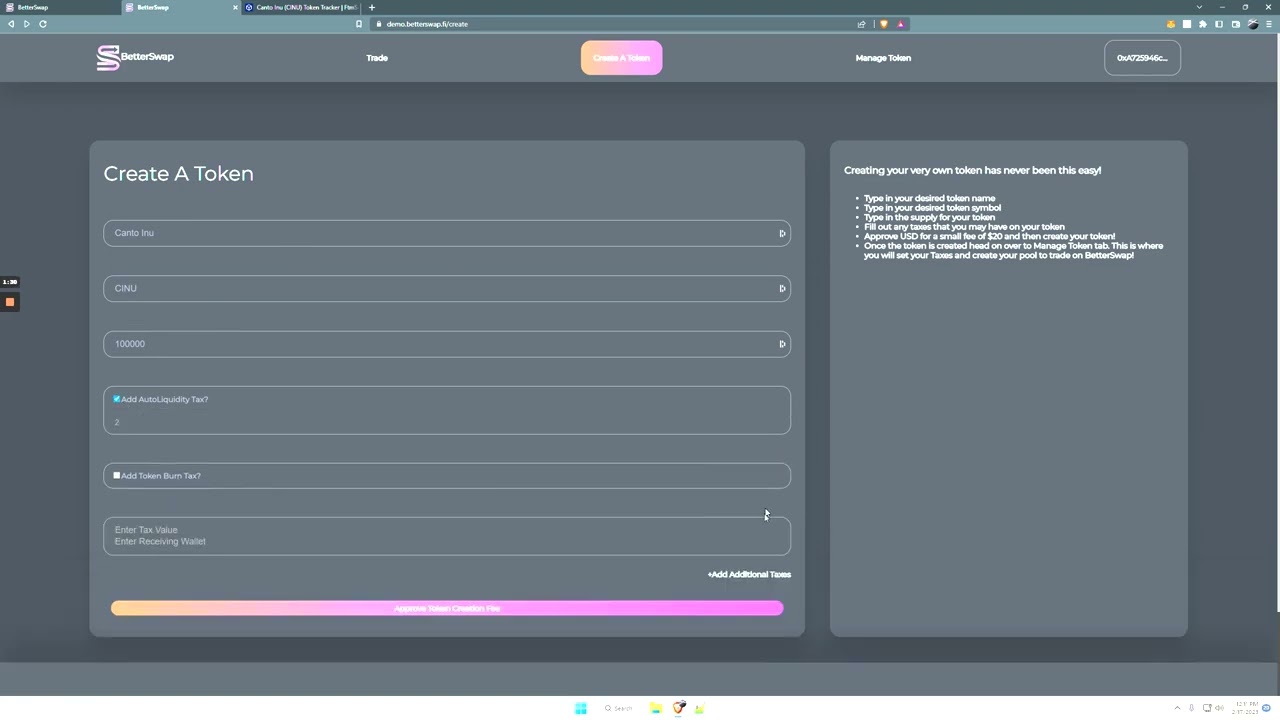
Task: Edit the AutoLiquidity tax value field
Action: (447, 422)
